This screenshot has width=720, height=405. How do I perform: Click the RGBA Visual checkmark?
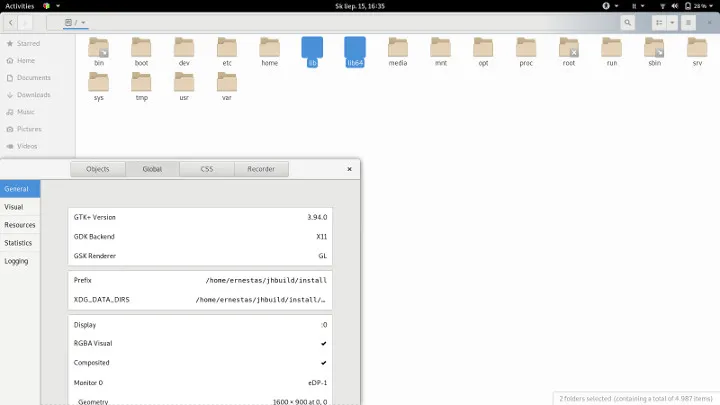pyautogui.click(x=323, y=343)
